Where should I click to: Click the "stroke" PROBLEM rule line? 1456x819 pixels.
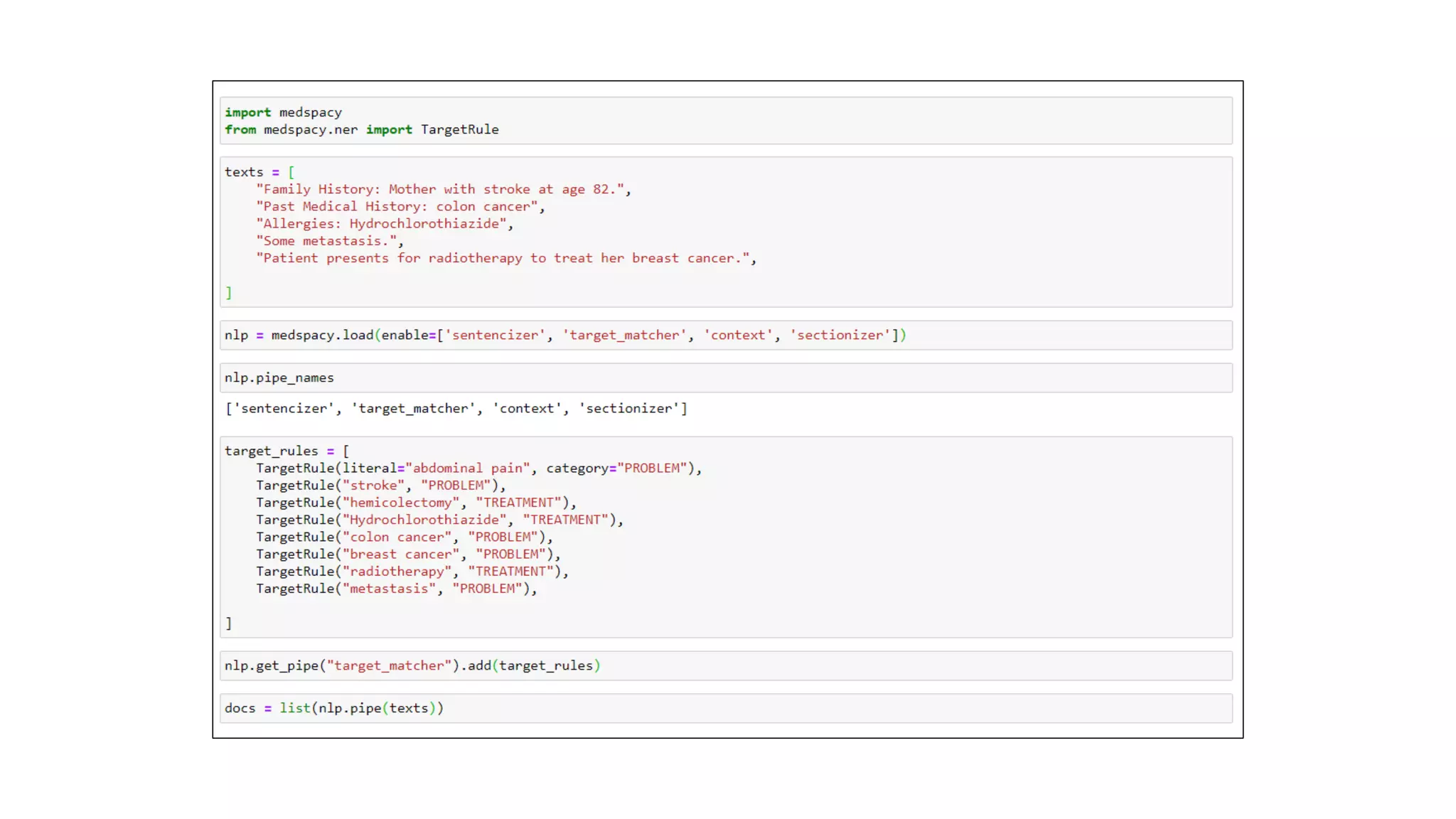click(380, 486)
